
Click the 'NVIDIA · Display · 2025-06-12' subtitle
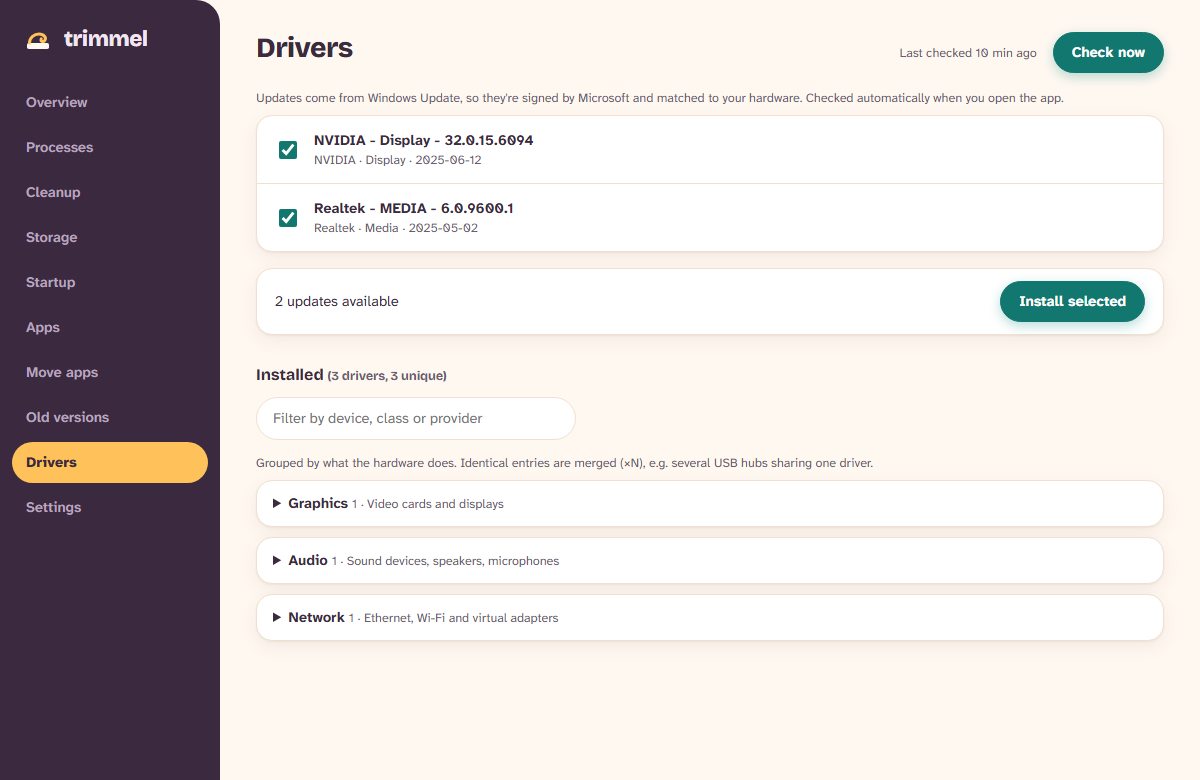(x=398, y=160)
